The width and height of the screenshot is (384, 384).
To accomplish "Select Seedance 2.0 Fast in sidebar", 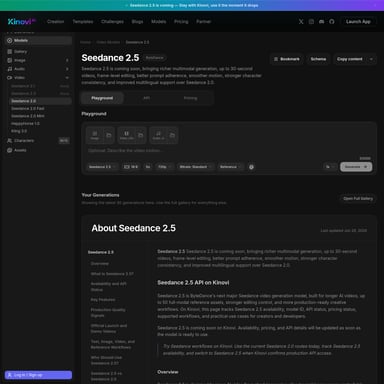I will click(x=28, y=109).
